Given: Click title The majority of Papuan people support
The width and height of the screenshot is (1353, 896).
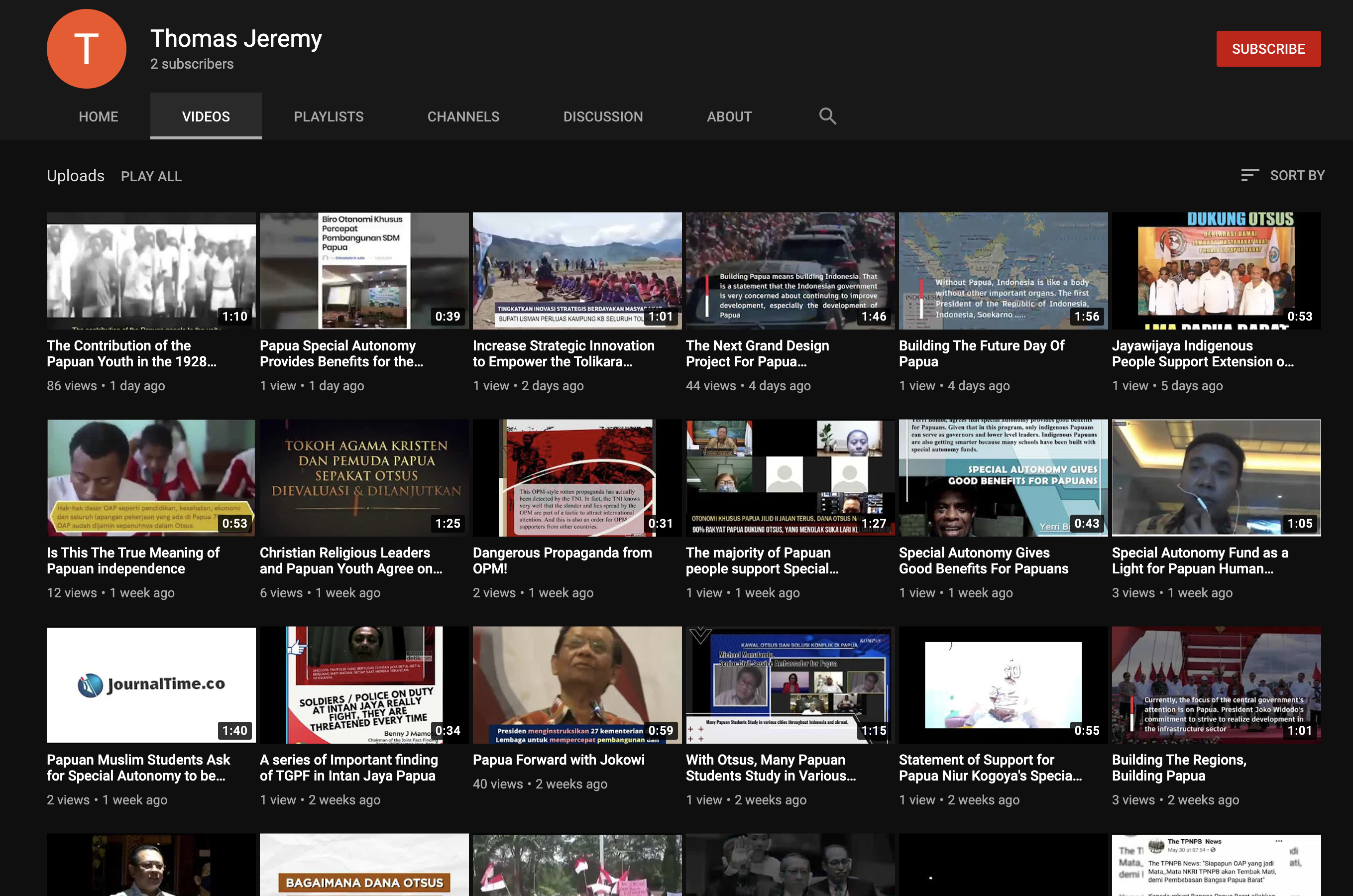Looking at the screenshot, I should pyautogui.click(x=762, y=560).
